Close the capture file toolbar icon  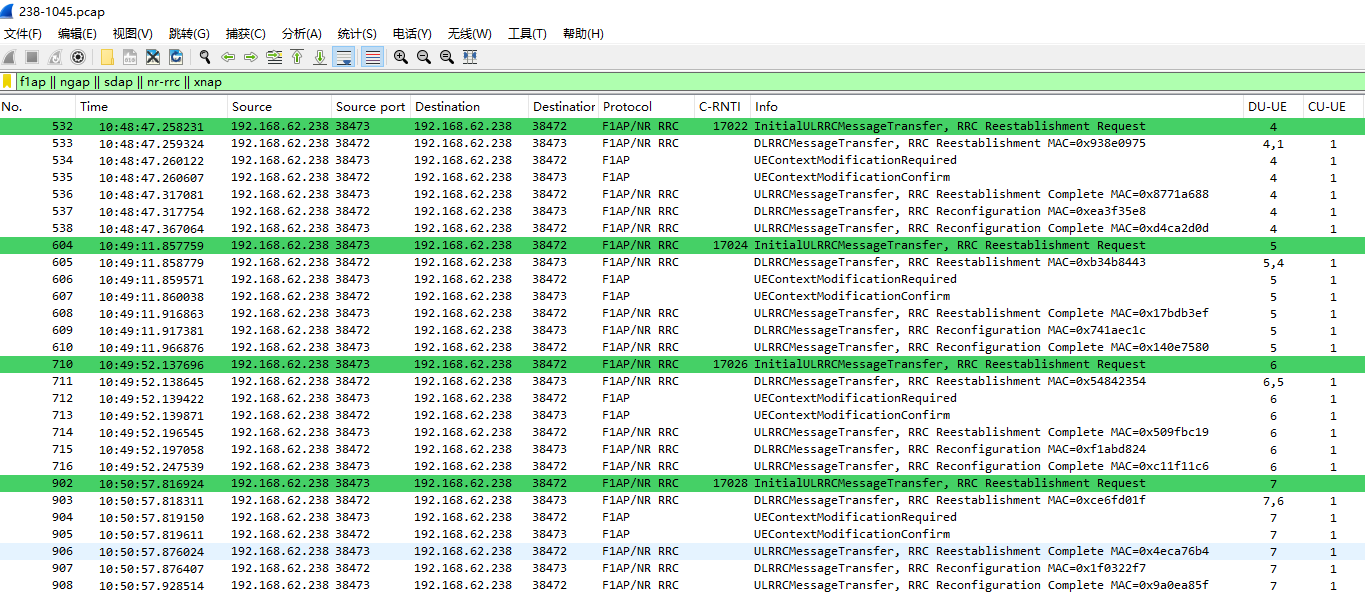click(153, 57)
